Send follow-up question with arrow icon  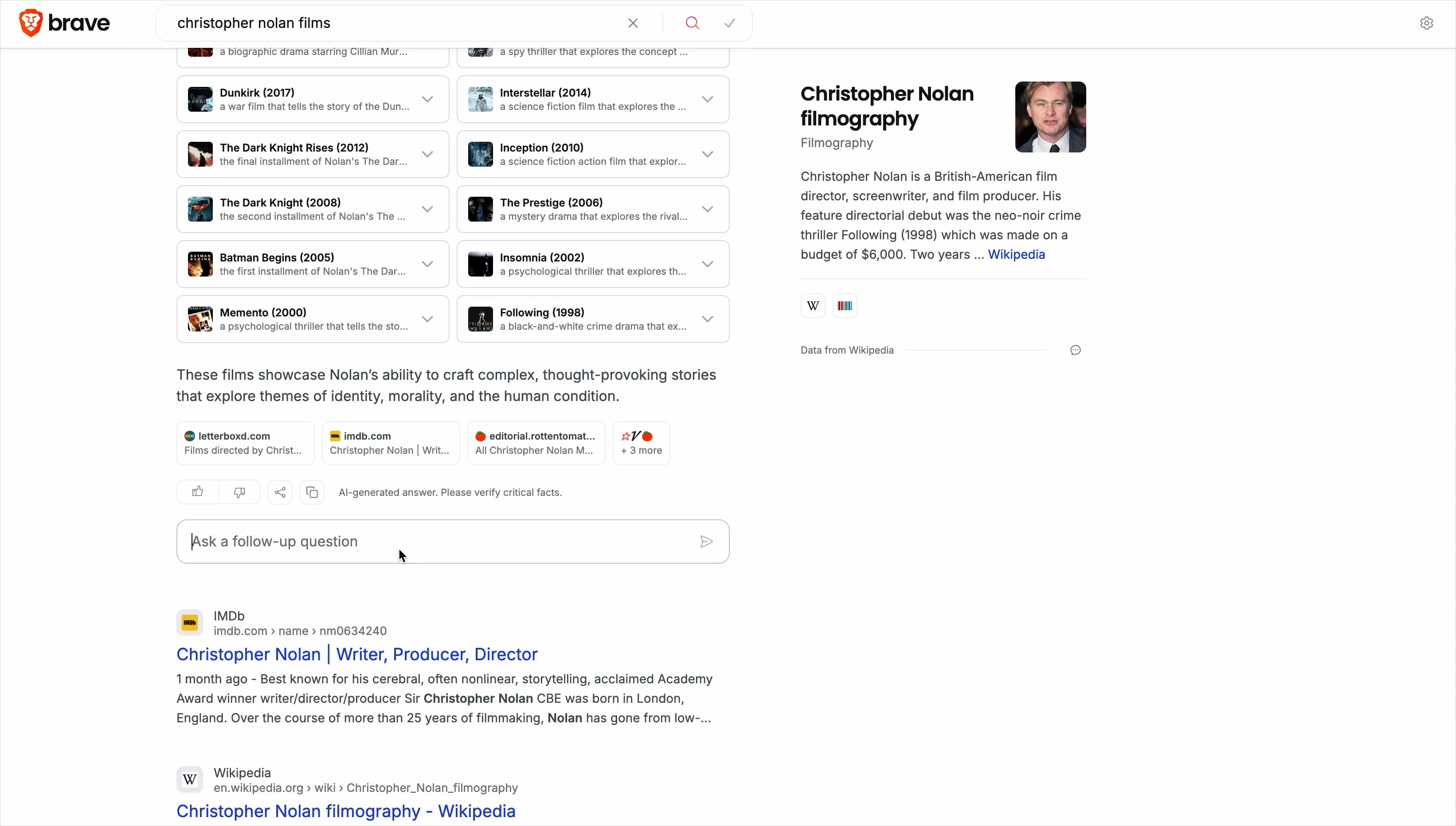pos(706,542)
